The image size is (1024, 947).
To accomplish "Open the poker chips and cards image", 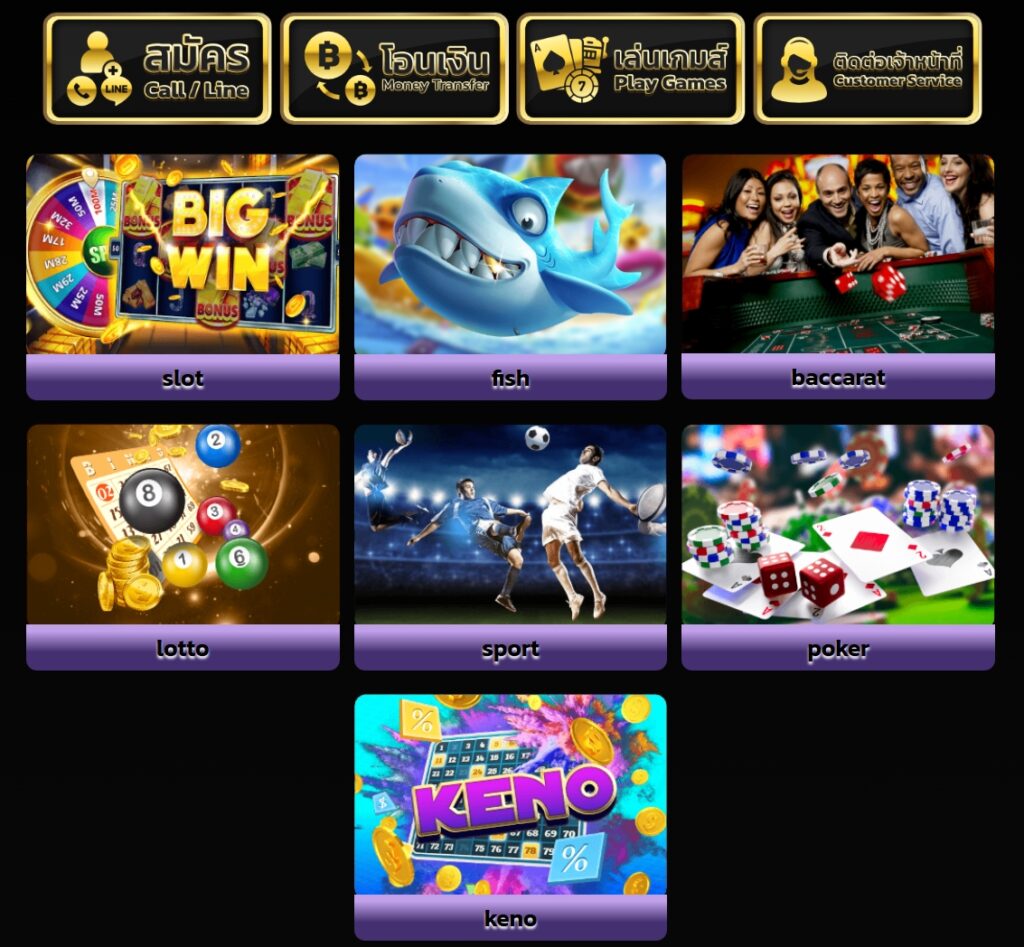I will [x=838, y=524].
